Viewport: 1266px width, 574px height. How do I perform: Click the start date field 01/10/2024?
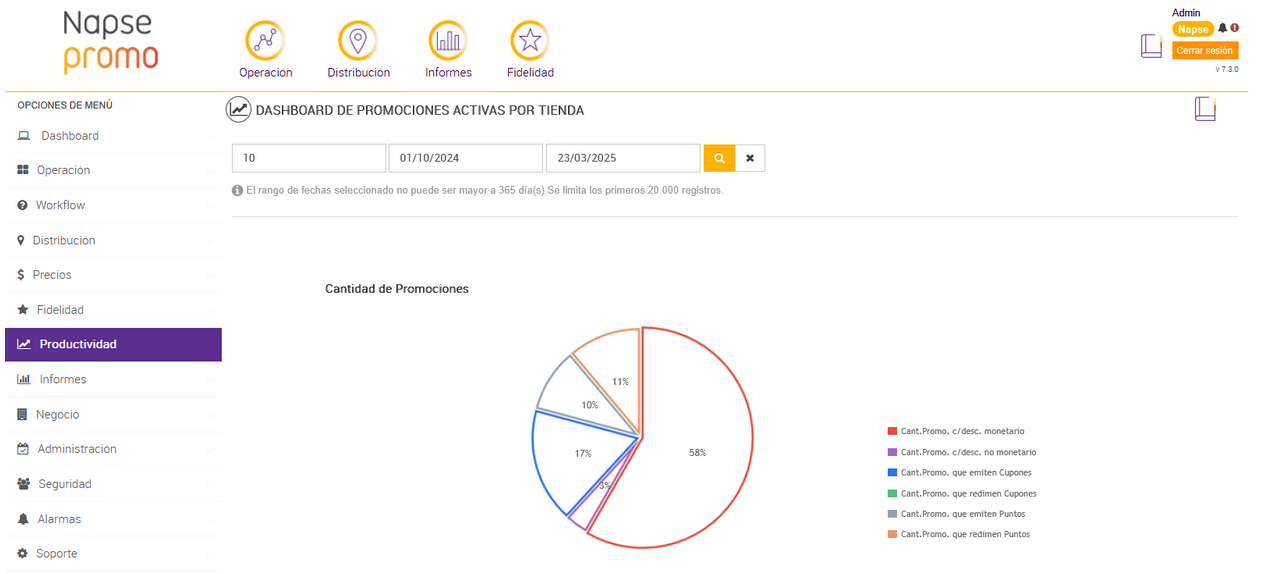pyautogui.click(x=466, y=158)
